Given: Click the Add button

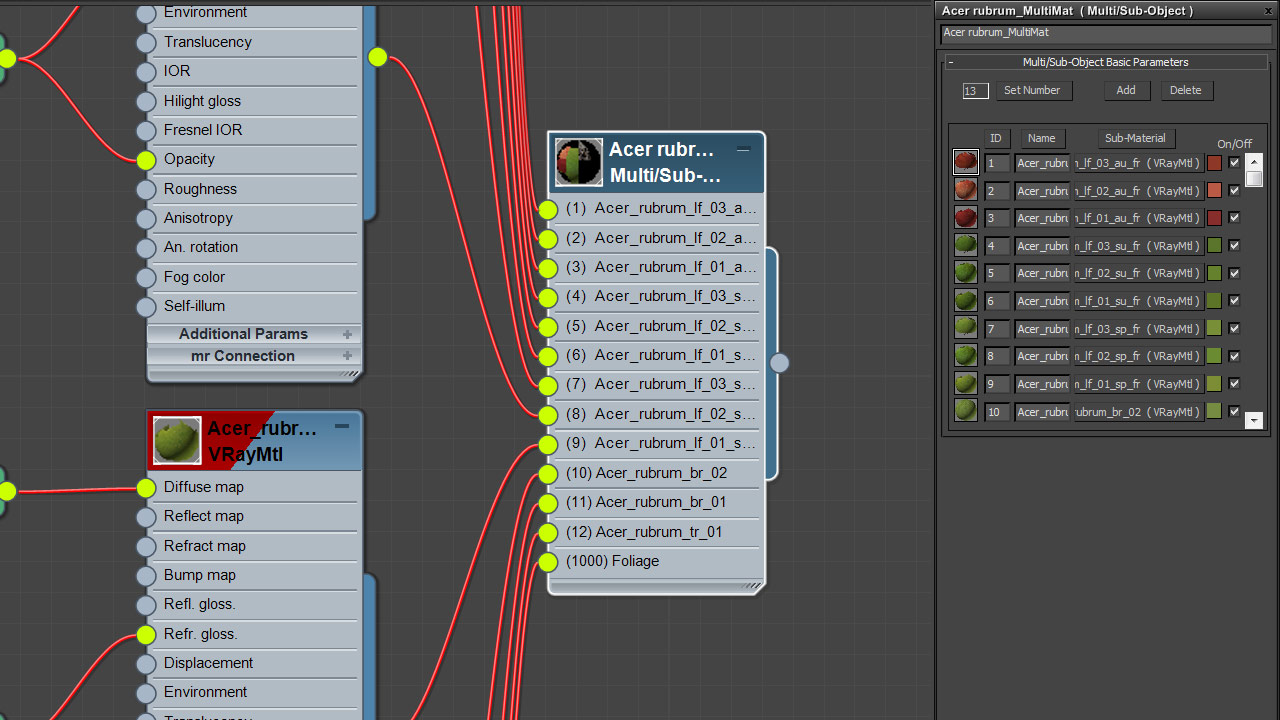Looking at the screenshot, I should tap(1126, 90).
